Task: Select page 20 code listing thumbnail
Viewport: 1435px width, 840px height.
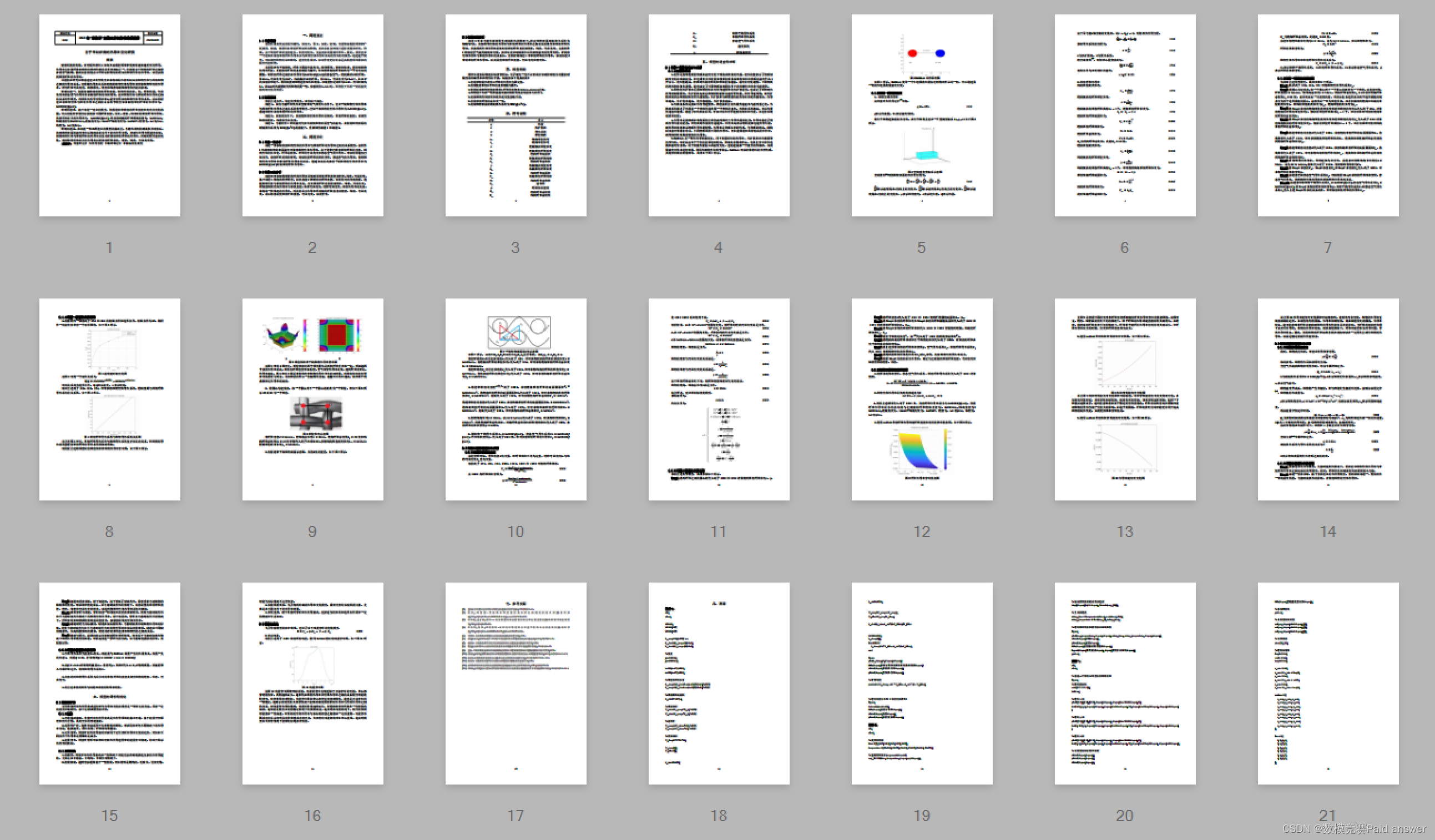Action: click(x=1125, y=684)
